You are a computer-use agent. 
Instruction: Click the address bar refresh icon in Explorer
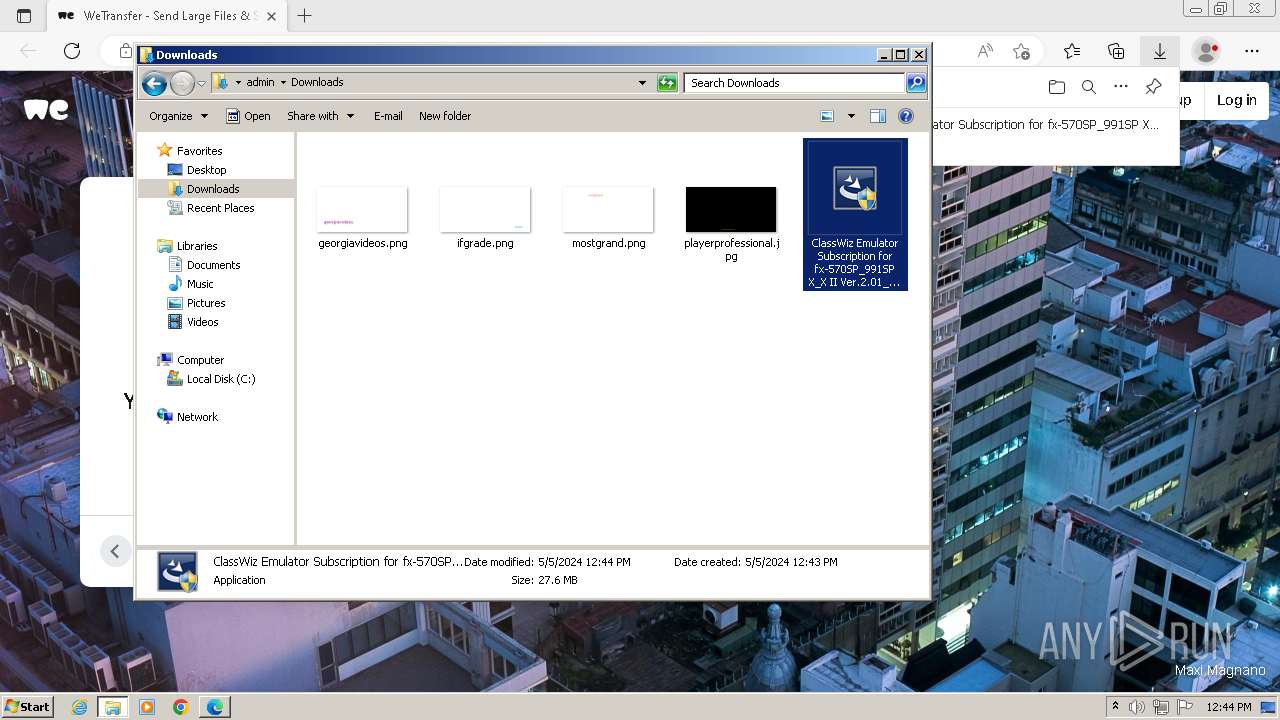point(667,83)
